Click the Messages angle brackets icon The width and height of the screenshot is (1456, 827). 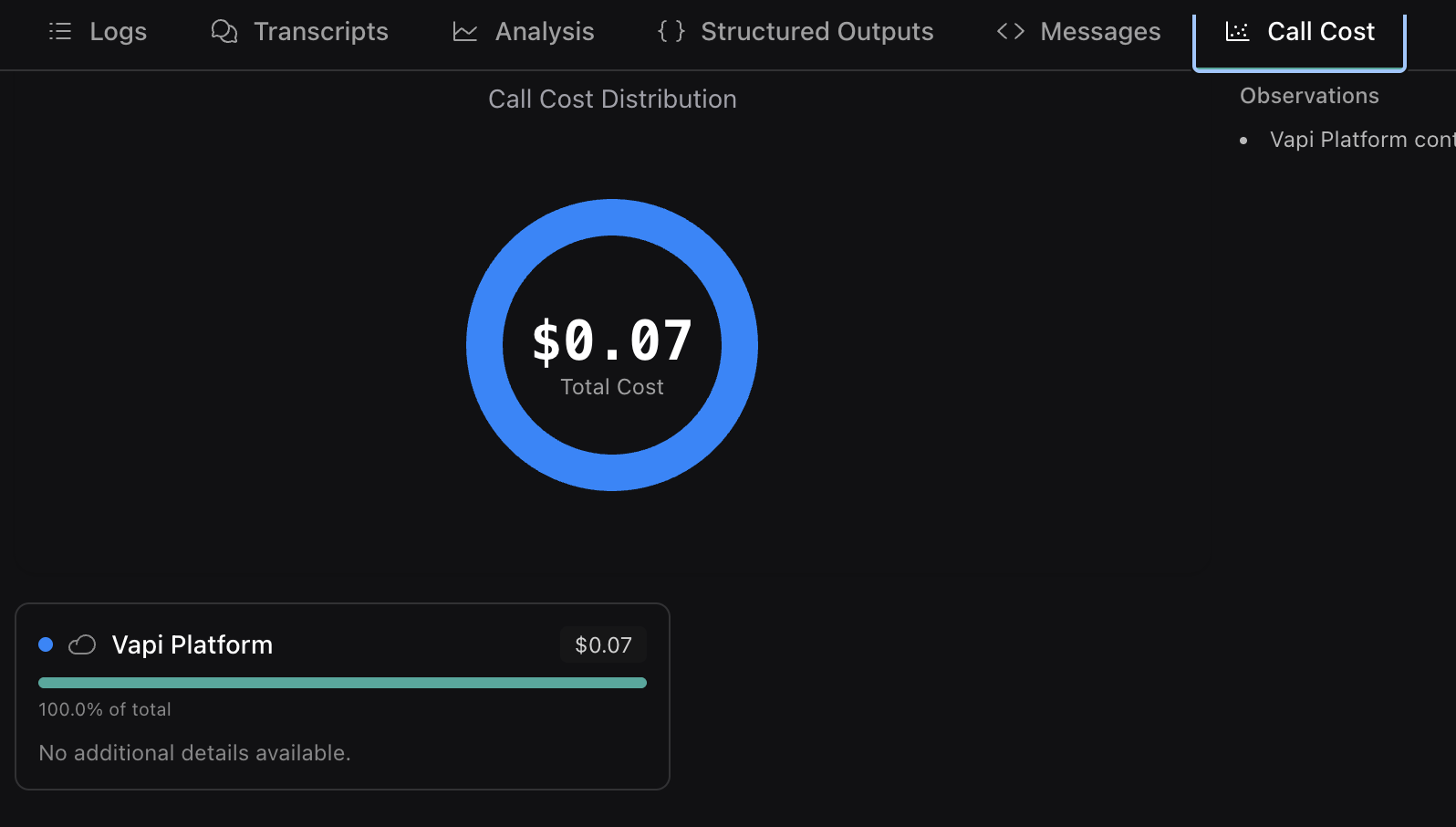pyautogui.click(x=1011, y=32)
